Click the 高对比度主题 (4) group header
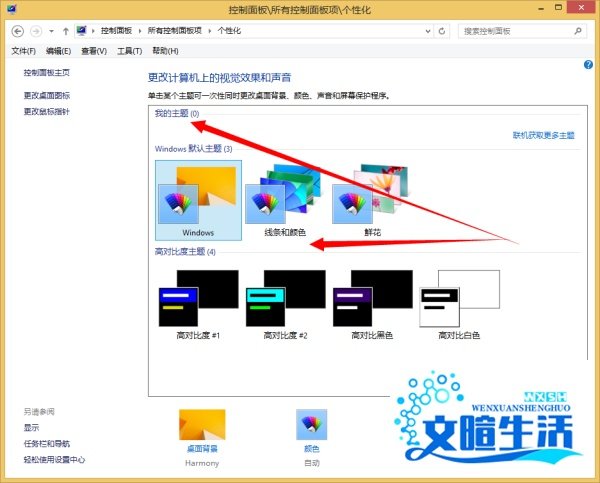The image size is (600, 483). tap(185, 251)
